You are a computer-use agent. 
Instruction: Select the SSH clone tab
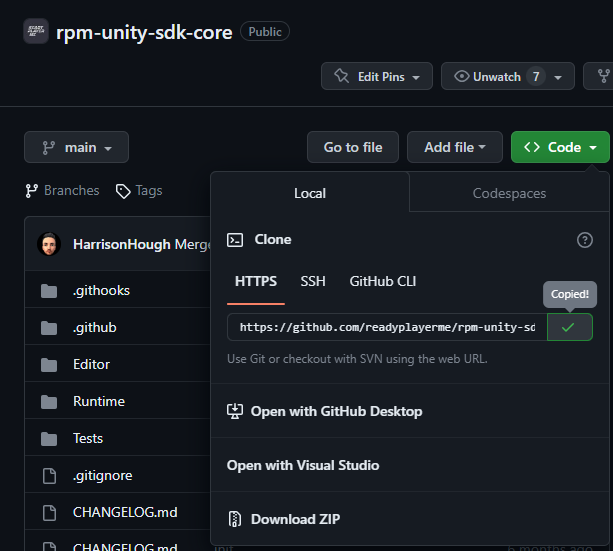click(x=313, y=282)
